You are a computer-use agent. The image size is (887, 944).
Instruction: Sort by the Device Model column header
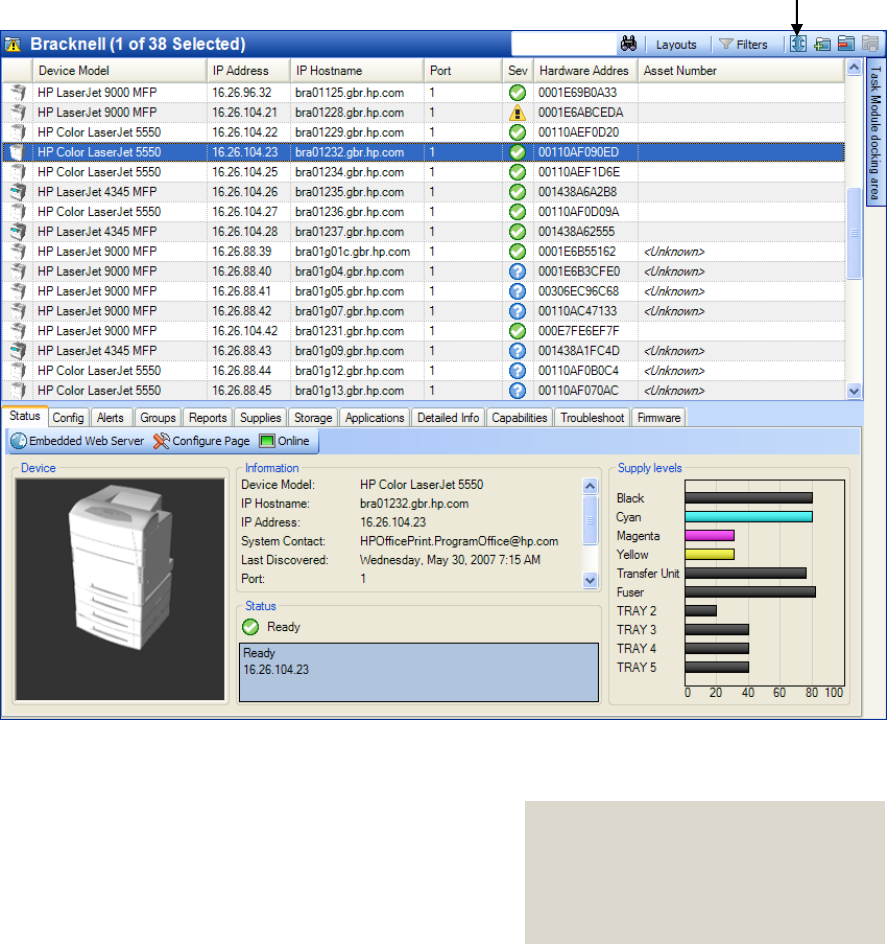point(119,70)
